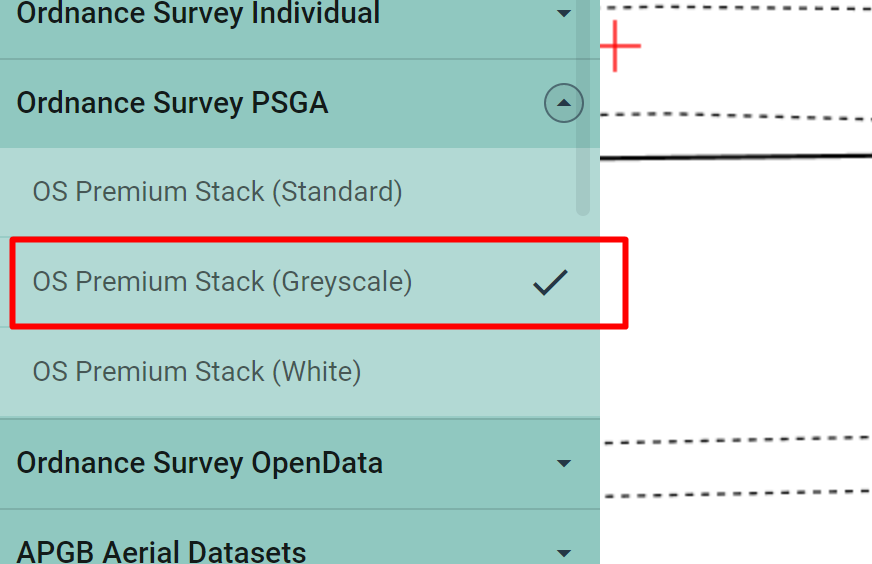Expand Ordnance Survey OpenData arrow
The image size is (872, 564).
coord(564,463)
